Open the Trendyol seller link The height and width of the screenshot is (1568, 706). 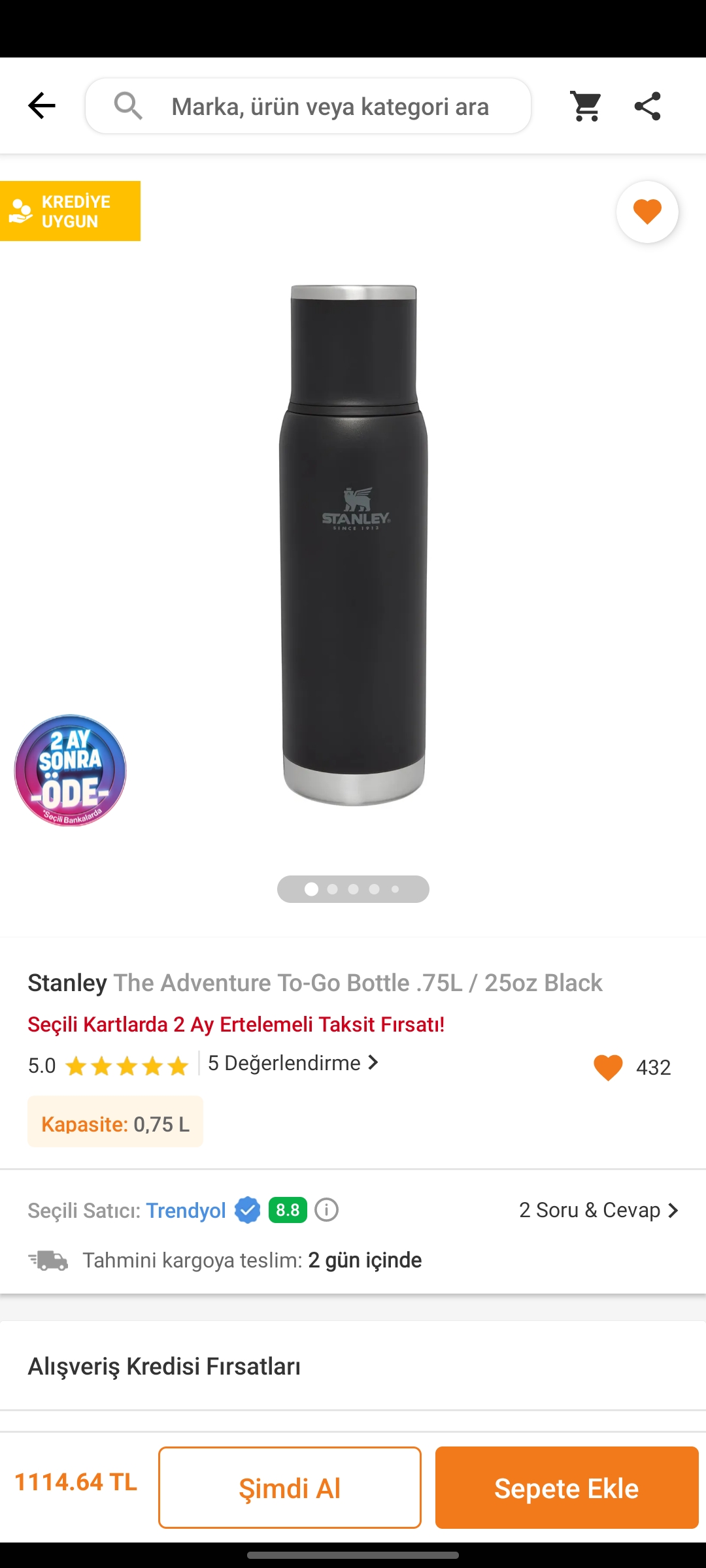click(186, 1211)
